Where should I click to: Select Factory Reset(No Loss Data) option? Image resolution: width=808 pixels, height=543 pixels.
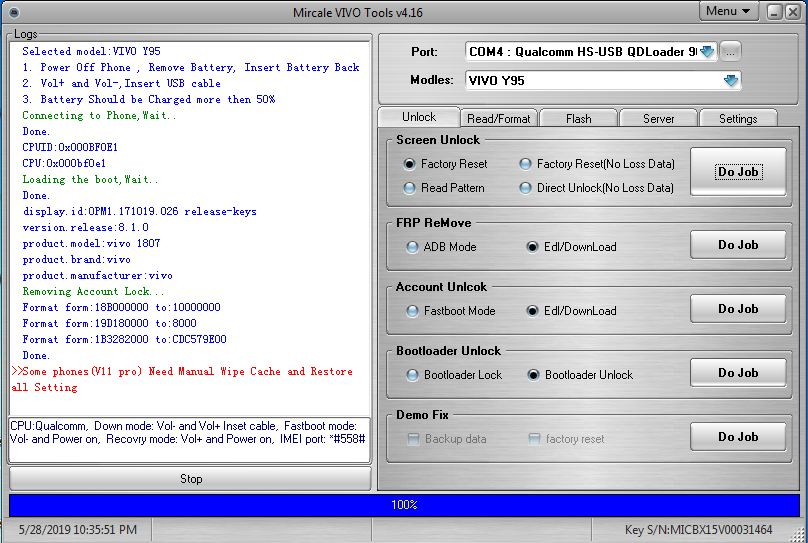click(x=597, y=164)
